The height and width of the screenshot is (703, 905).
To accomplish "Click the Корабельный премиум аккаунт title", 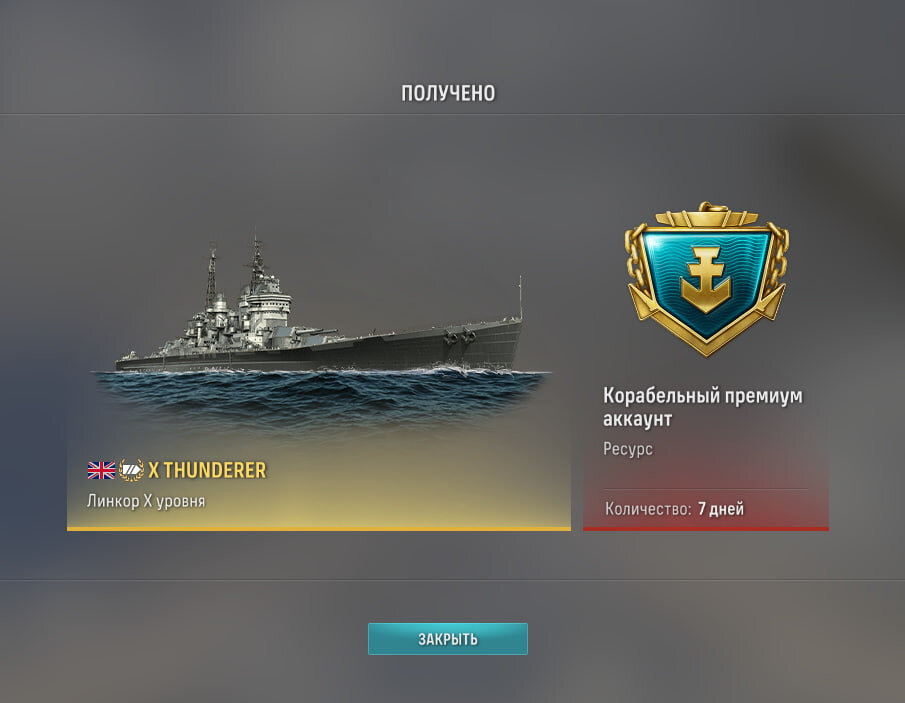I will pos(702,407).
